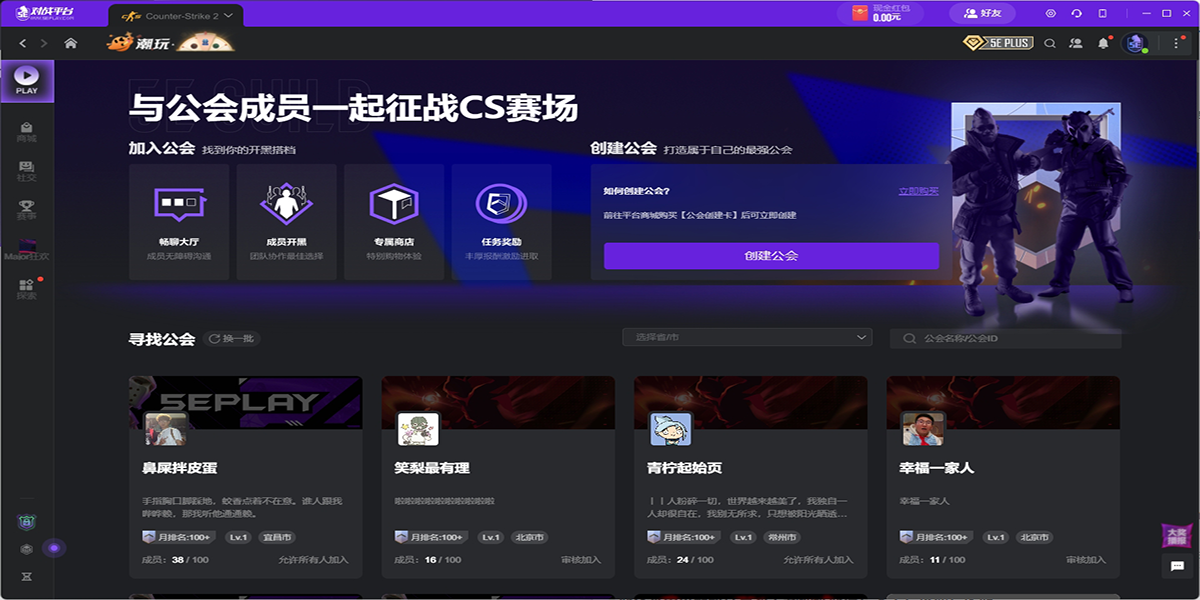The width and height of the screenshot is (1200, 600).
Task: Open the 青柠起始页 guild card
Action: 750,477
